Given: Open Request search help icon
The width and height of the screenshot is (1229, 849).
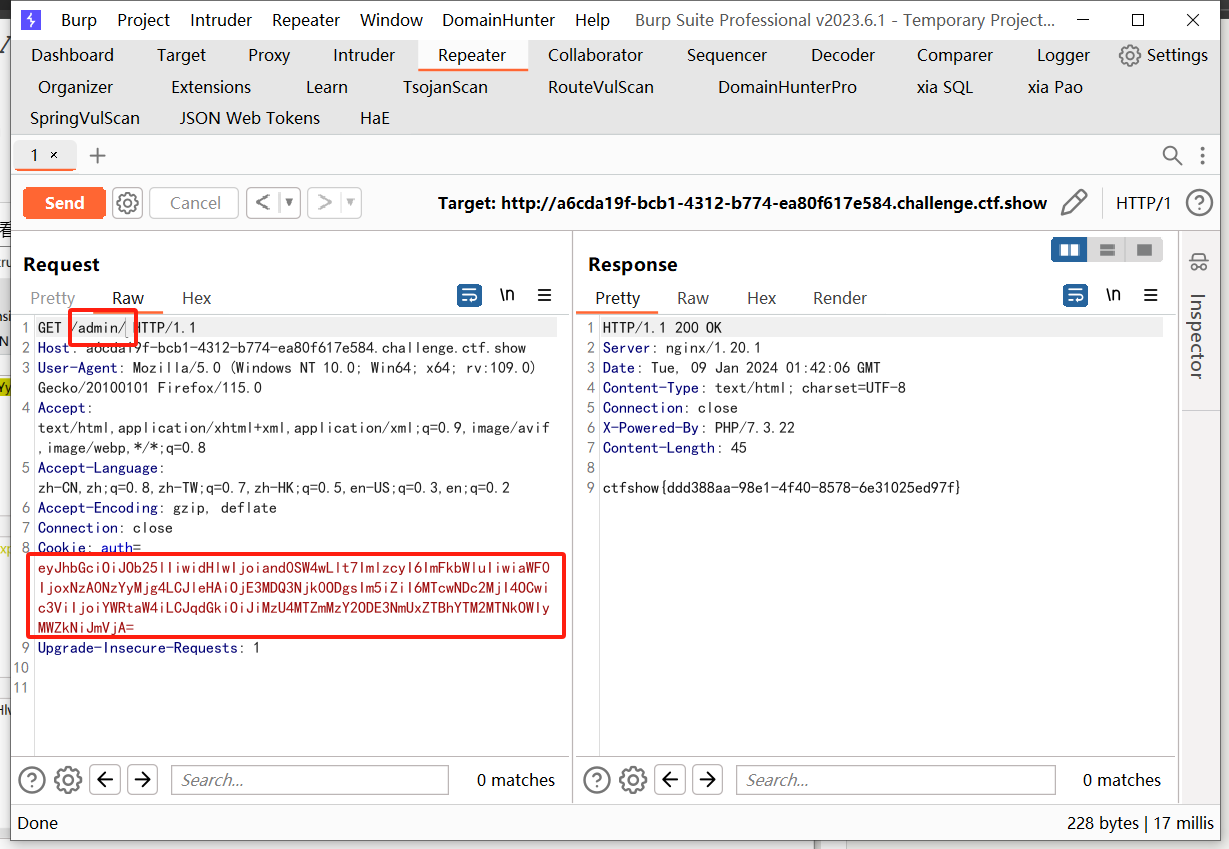Looking at the screenshot, I should tap(32, 780).
